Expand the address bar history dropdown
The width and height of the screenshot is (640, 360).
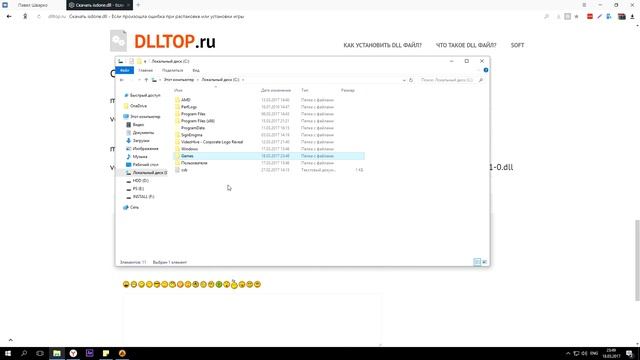coord(404,80)
